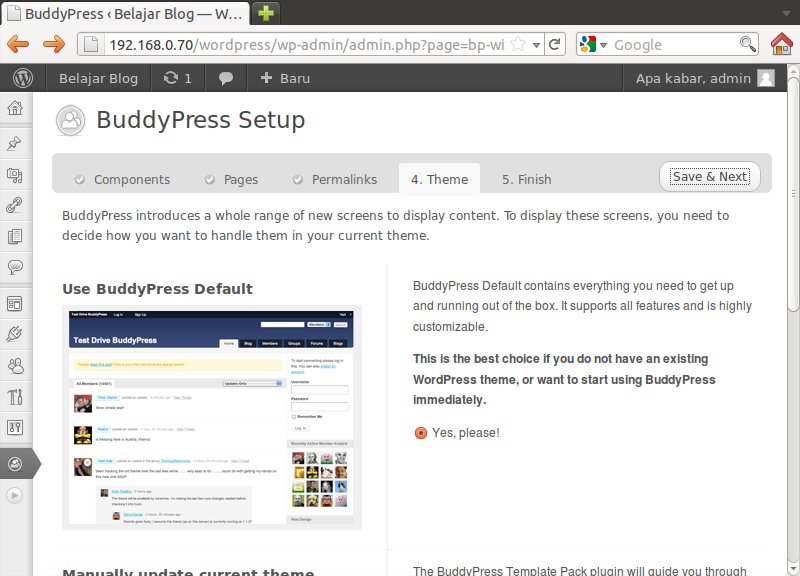Open the Pages icon in the sidebar
This screenshot has height=576, width=800.
coord(15,237)
